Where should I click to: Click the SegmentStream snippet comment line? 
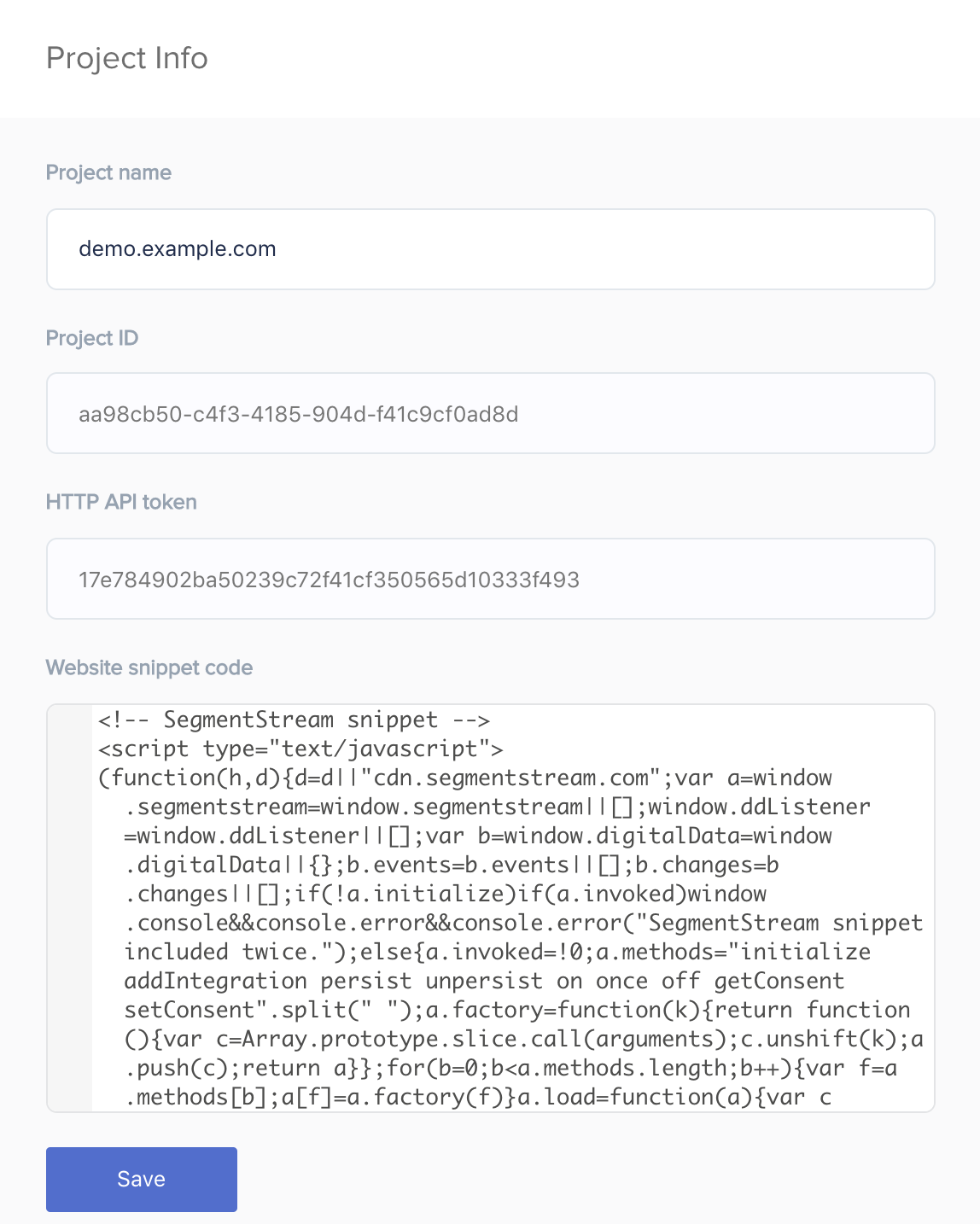(x=294, y=720)
